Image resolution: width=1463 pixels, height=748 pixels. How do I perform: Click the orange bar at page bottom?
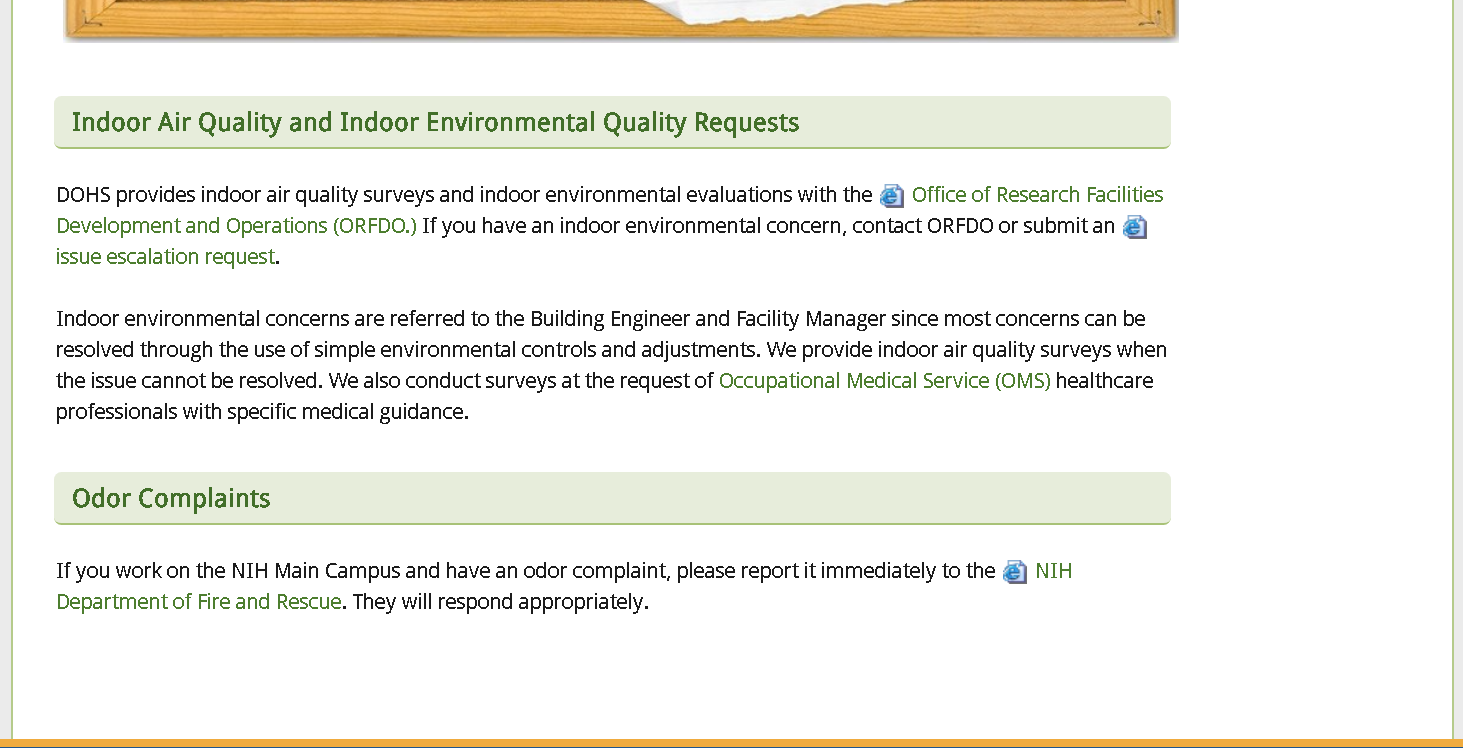731,743
